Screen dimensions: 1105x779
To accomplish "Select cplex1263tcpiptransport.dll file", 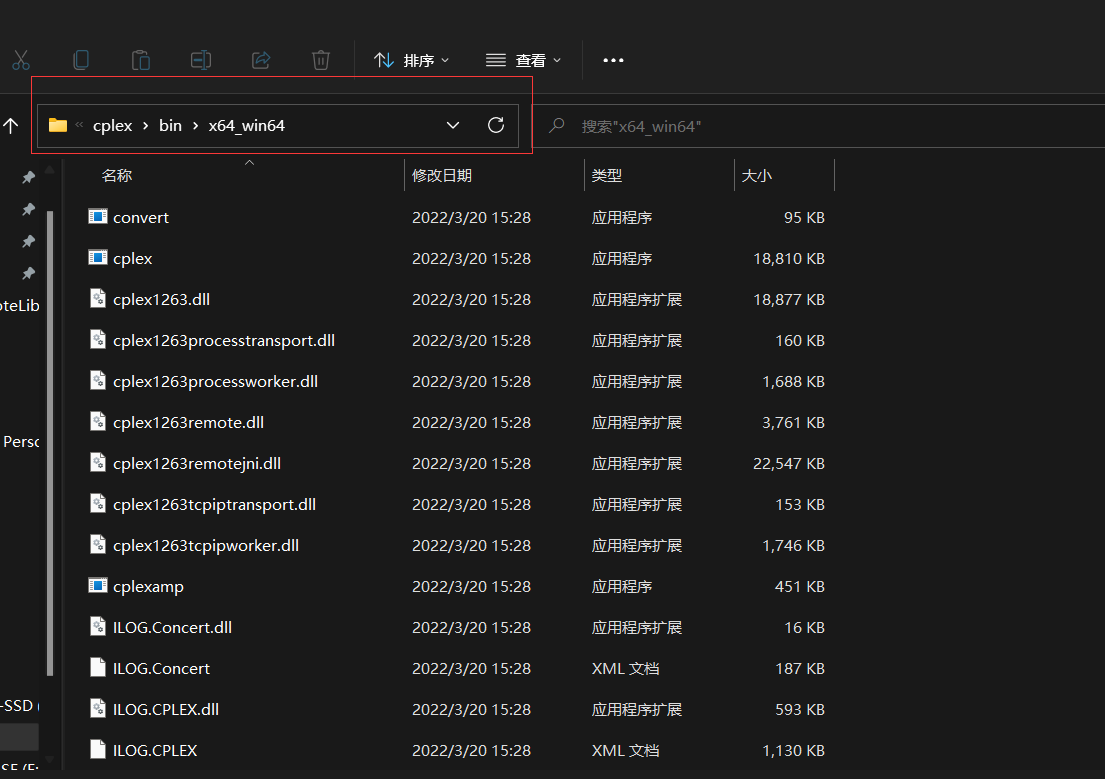I will pyautogui.click(x=457, y=504).
